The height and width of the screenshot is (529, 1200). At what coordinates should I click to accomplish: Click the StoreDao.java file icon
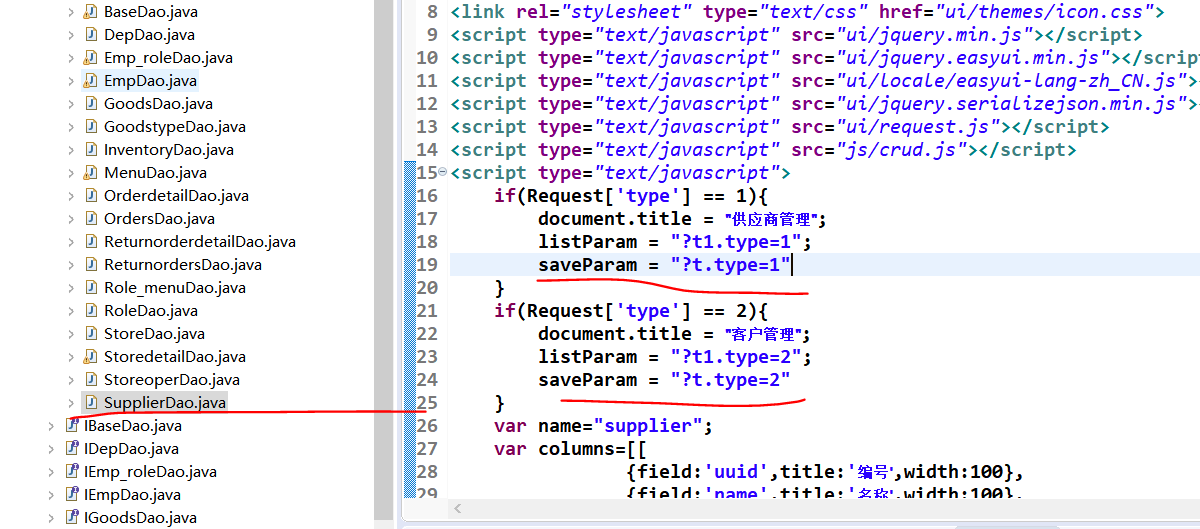point(92,334)
